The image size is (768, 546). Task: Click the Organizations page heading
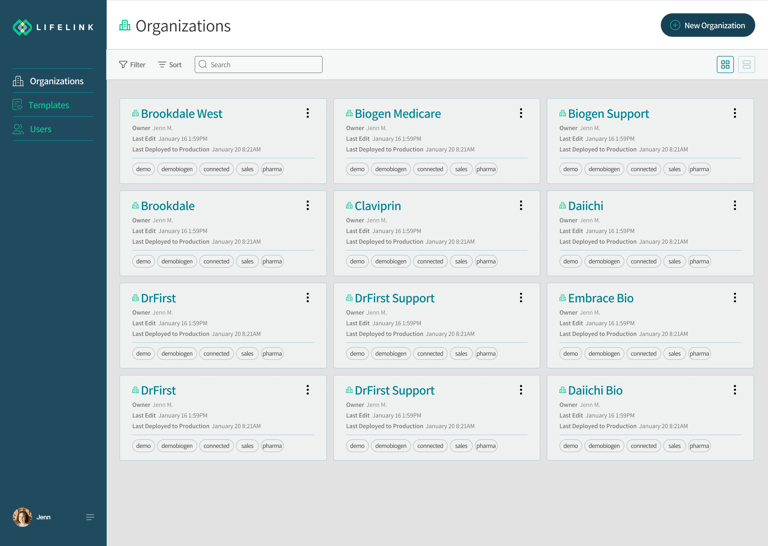pyautogui.click(x=183, y=26)
